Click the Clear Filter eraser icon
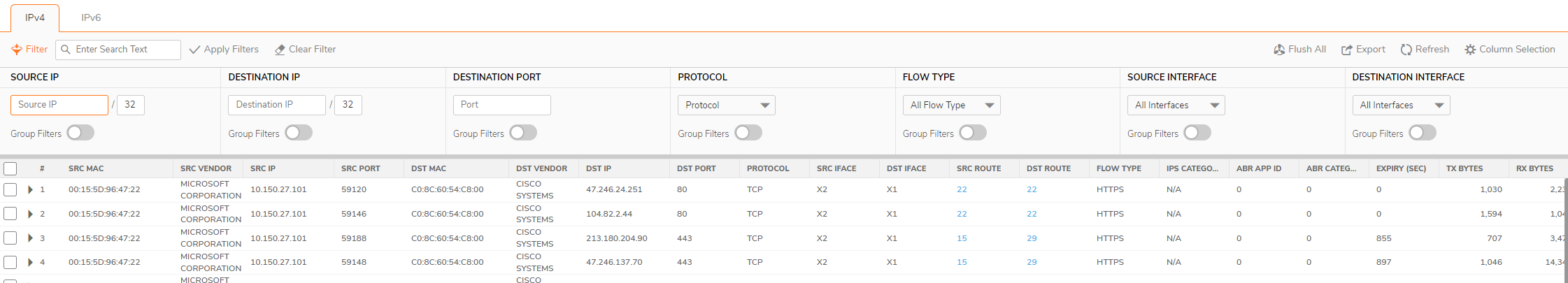 (280, 50)
